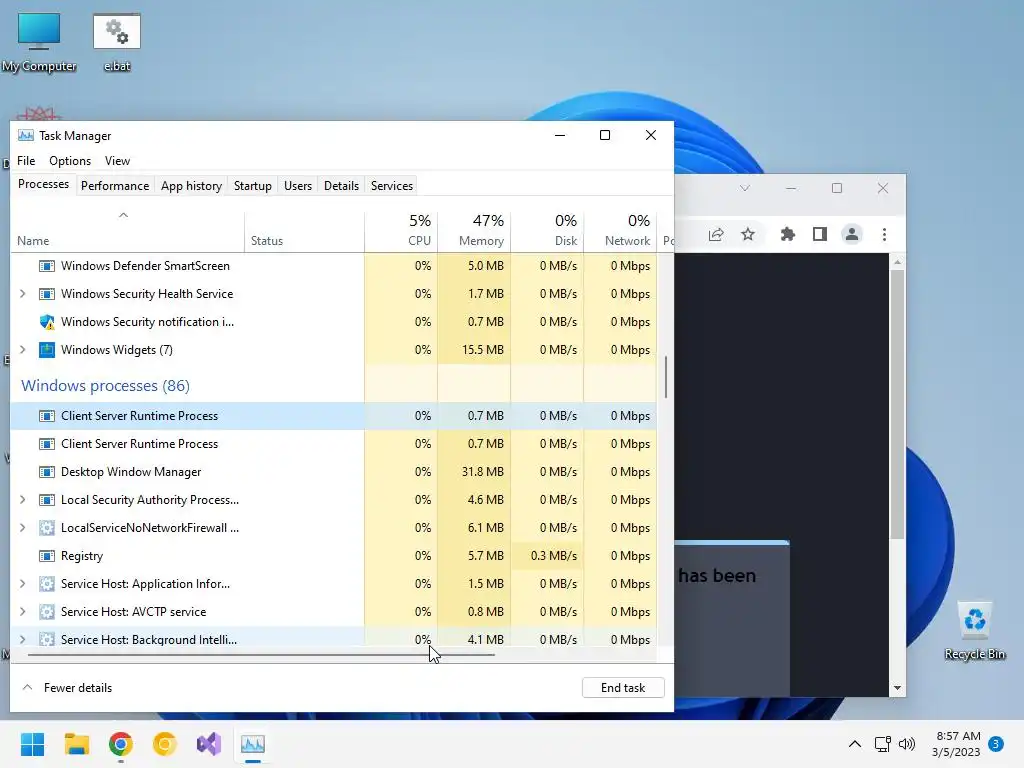The width and height of the screenshot is (1024, 768).
Task: Sort by the Memory column header
Action: click(474, 231)
